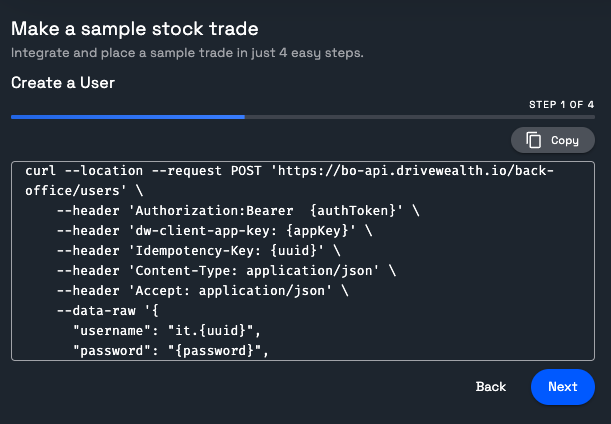Click the Back button
This screenshot has height=424, width=611.
pyautogui.click(x=490, y=387)
